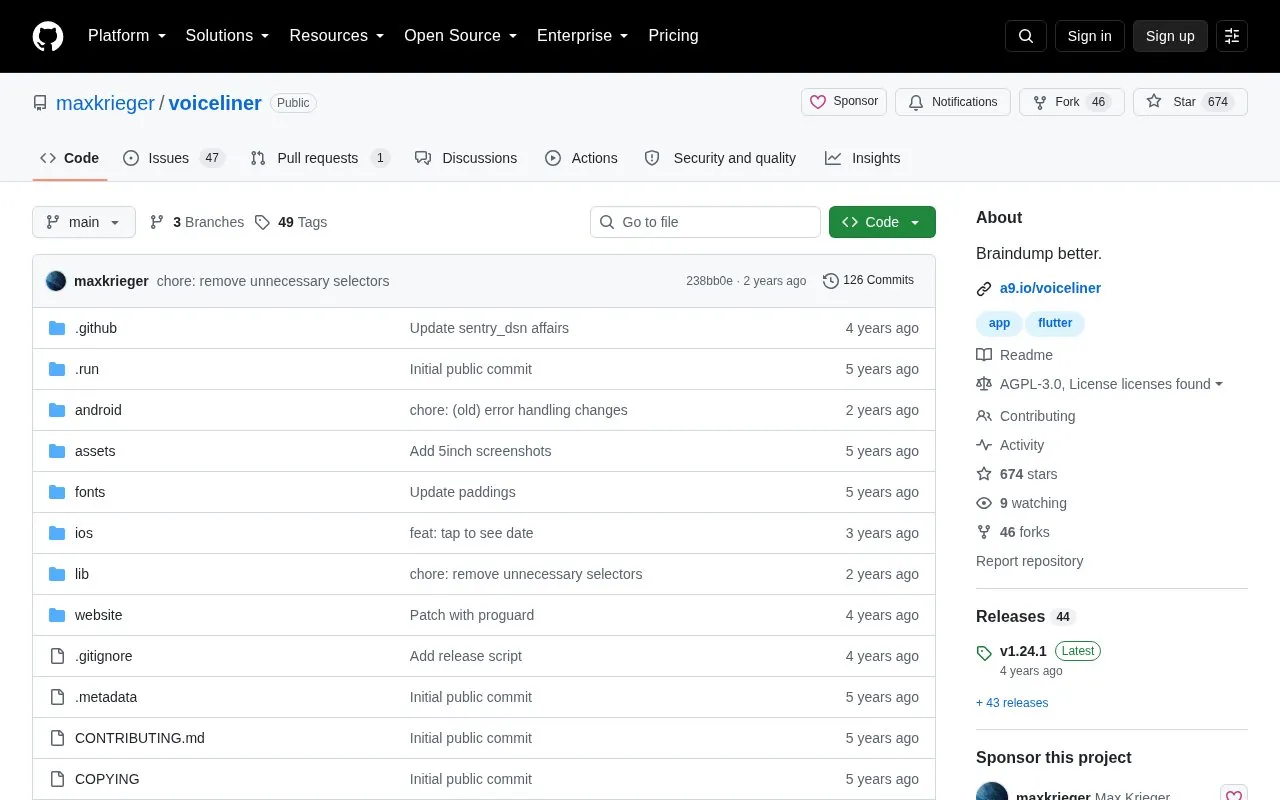Expand the Resources menu
This screenshot has height=800, width=1280.
click(337, 36)
